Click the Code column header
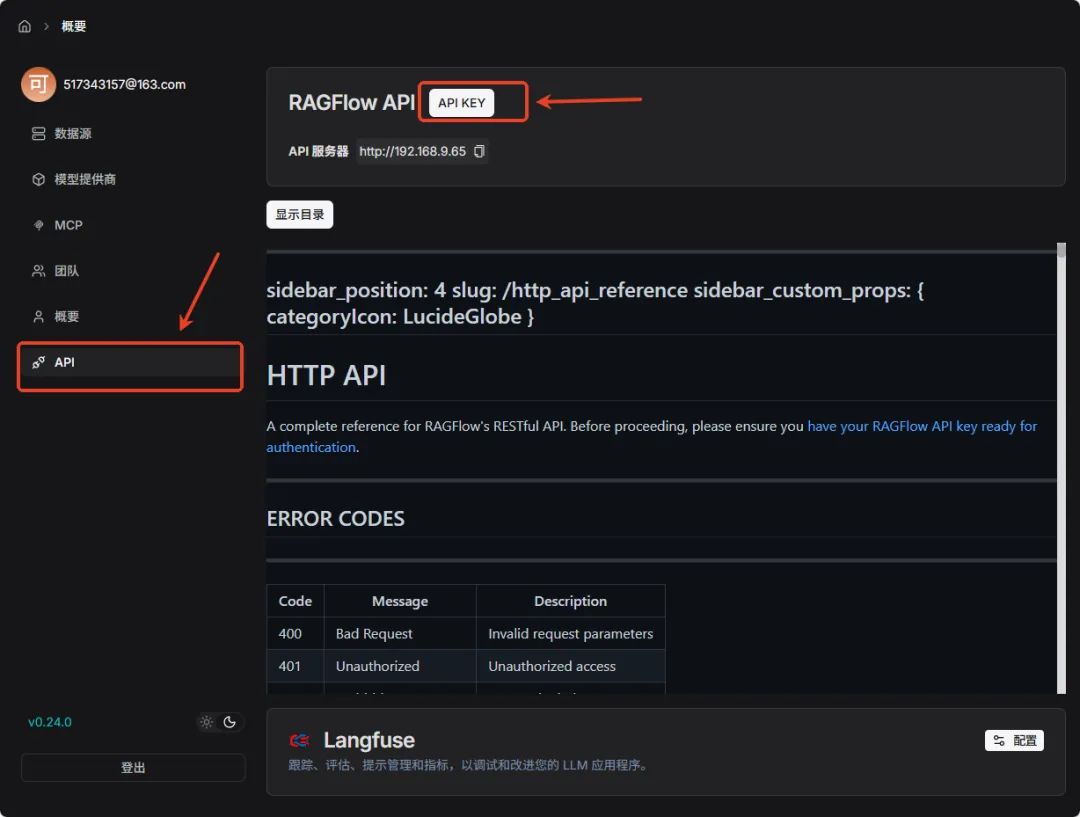The width and height of the screenshot is (1080, 817). [295, 601]
